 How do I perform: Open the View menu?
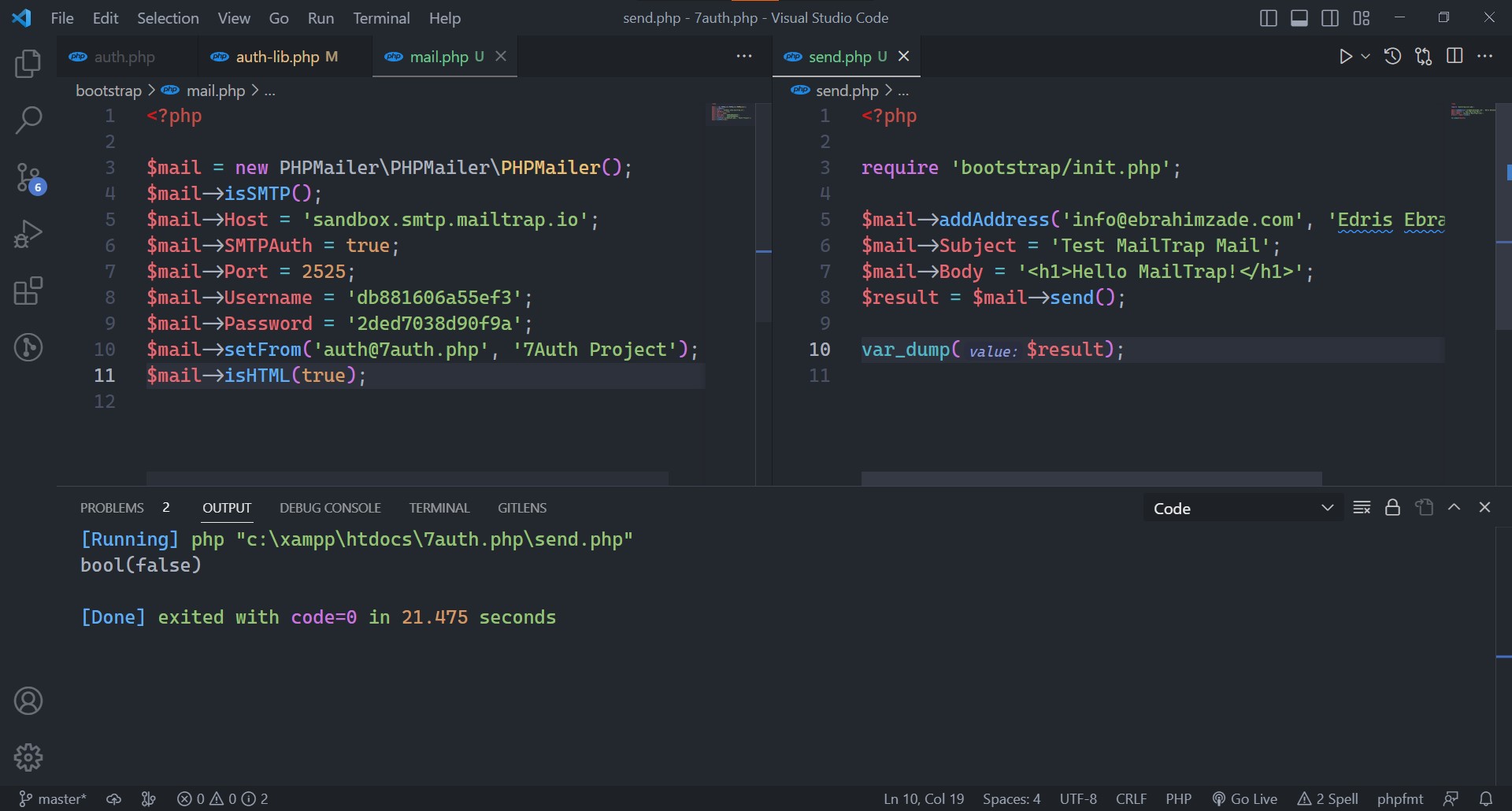tap(234, 18)
